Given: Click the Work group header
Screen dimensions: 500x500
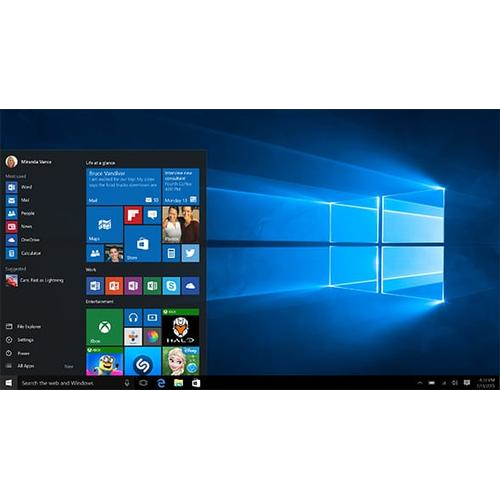Looking at the screenshot, I should [x=91, y=269].
